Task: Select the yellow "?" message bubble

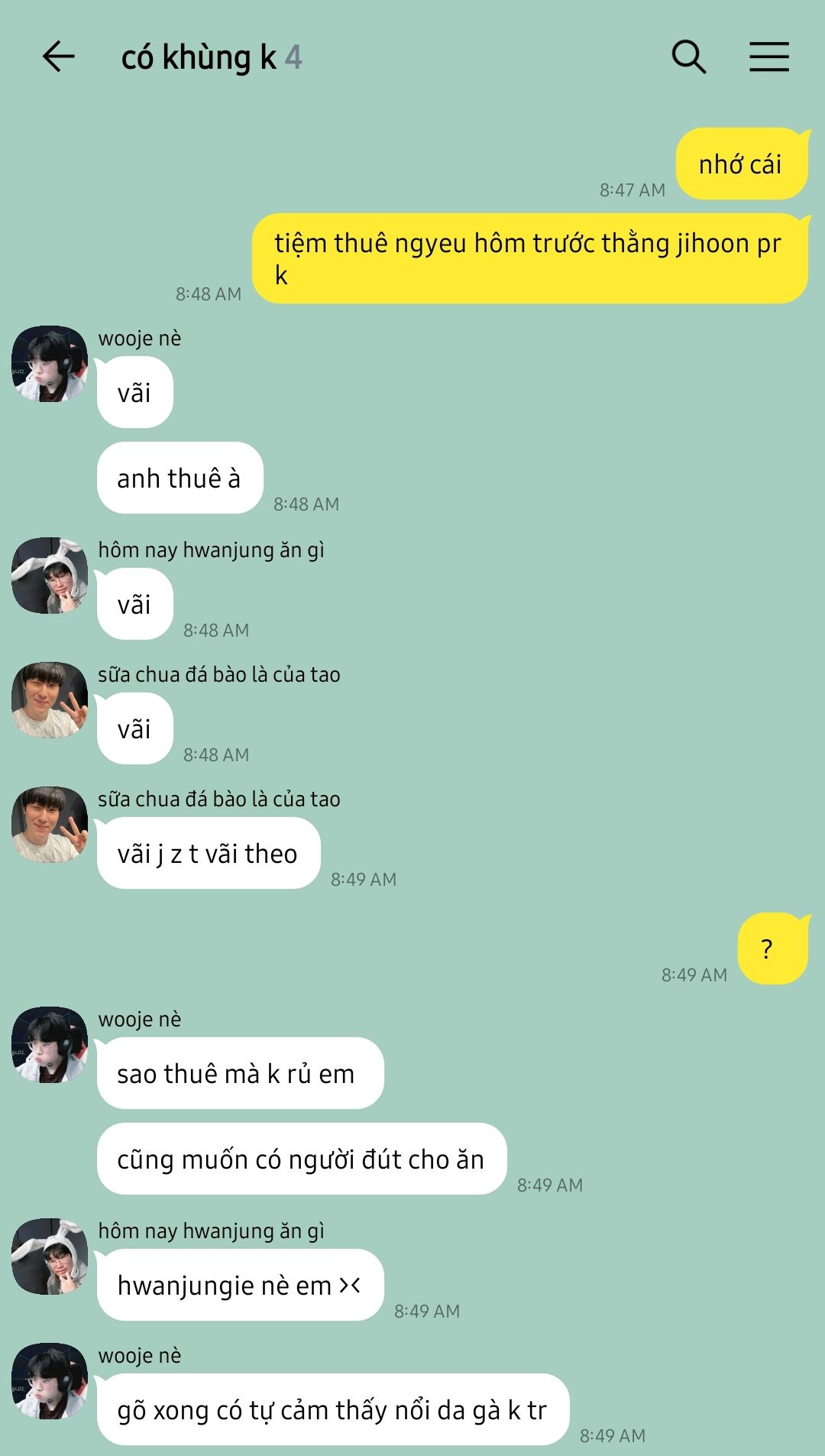Action: click(x=772, y=949)
